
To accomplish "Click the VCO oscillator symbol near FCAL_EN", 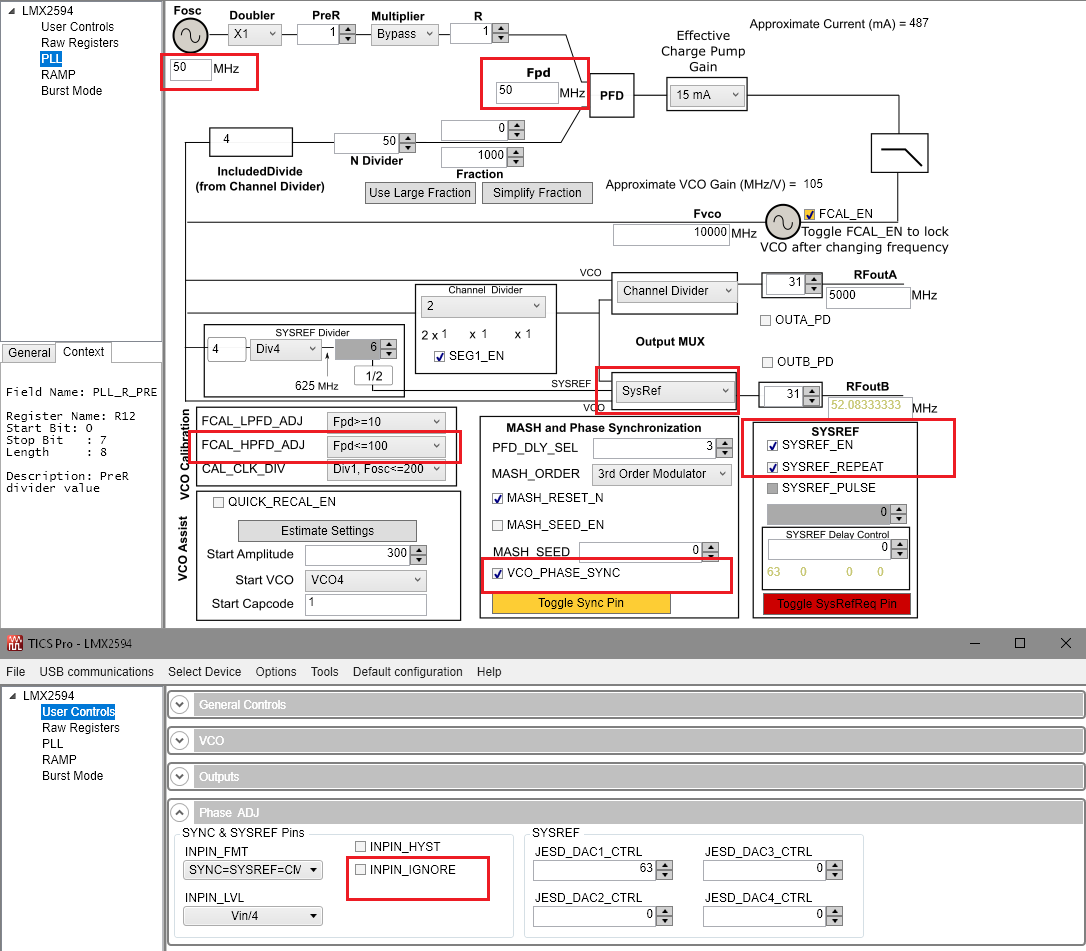I will click(783, 222).
